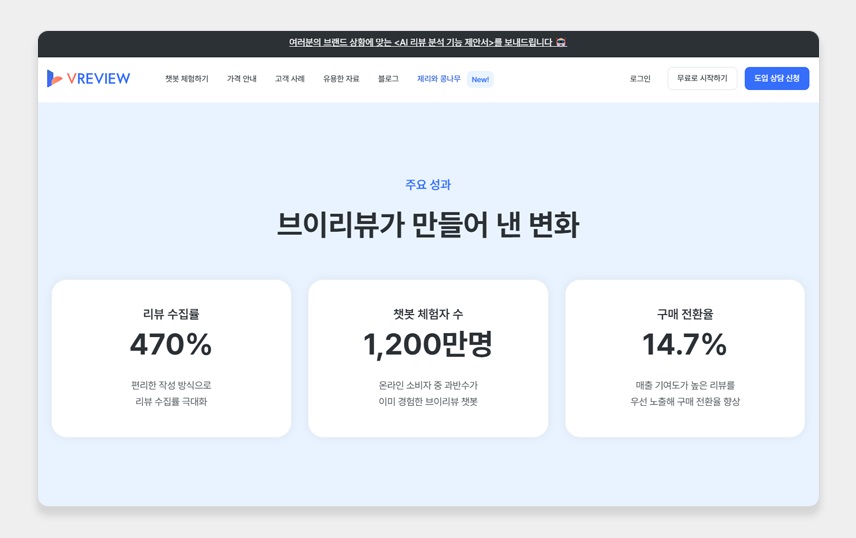Open the 블로그 link
856x538 pixels.
click(388, 79)
